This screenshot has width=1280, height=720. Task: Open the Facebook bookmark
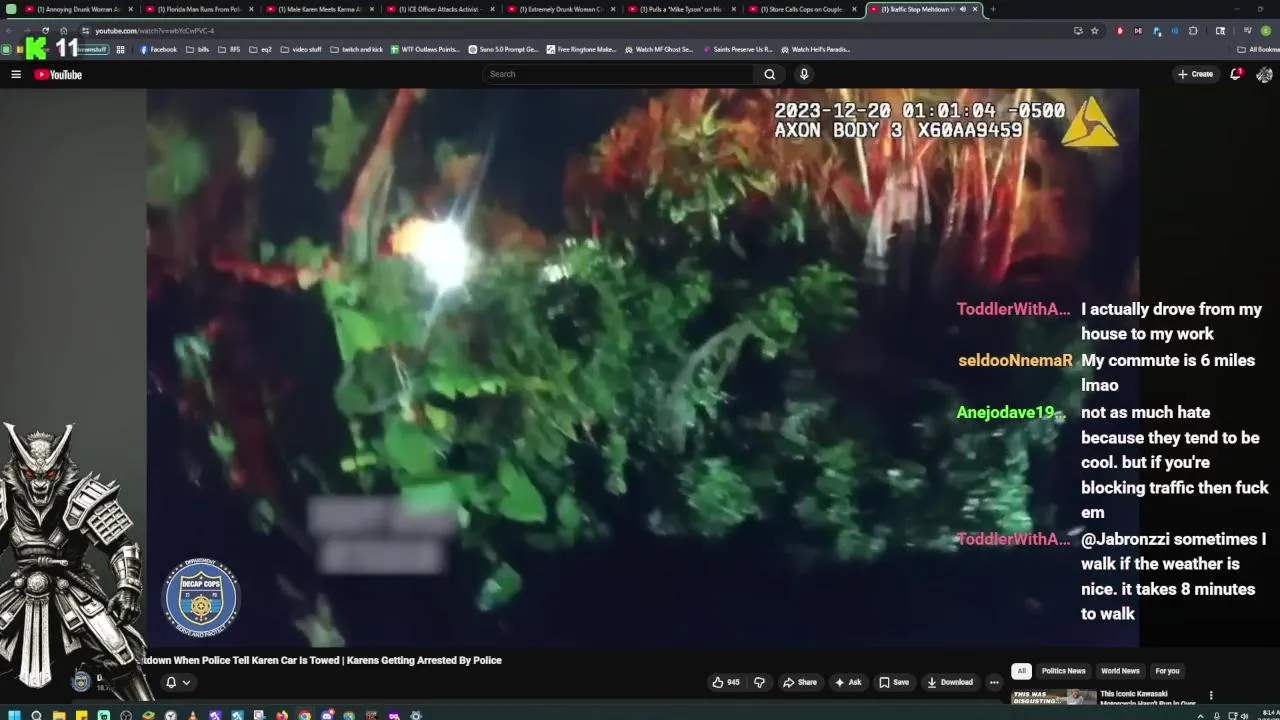click(x=157, y=49)
